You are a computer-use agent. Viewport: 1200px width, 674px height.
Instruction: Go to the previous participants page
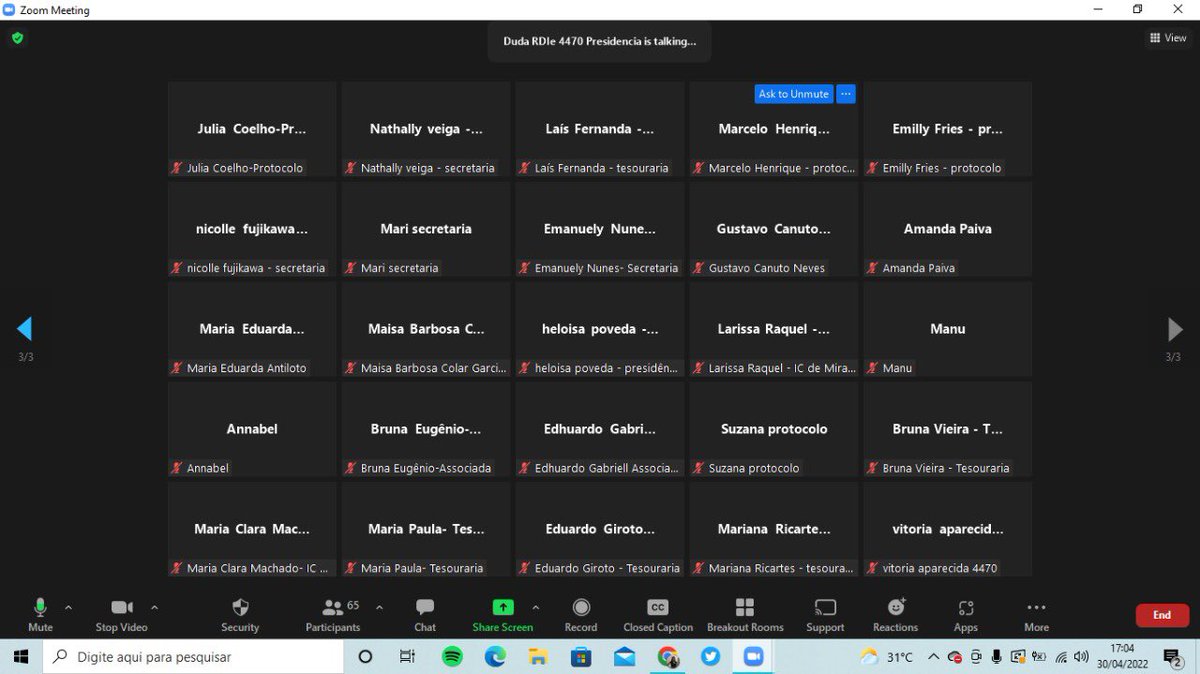point(25,329)
